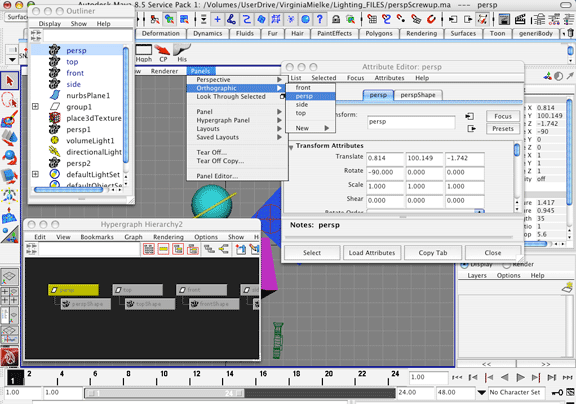Collapse the Transform Attributes section
Screen dimensions: 576x404
[291, 147]
